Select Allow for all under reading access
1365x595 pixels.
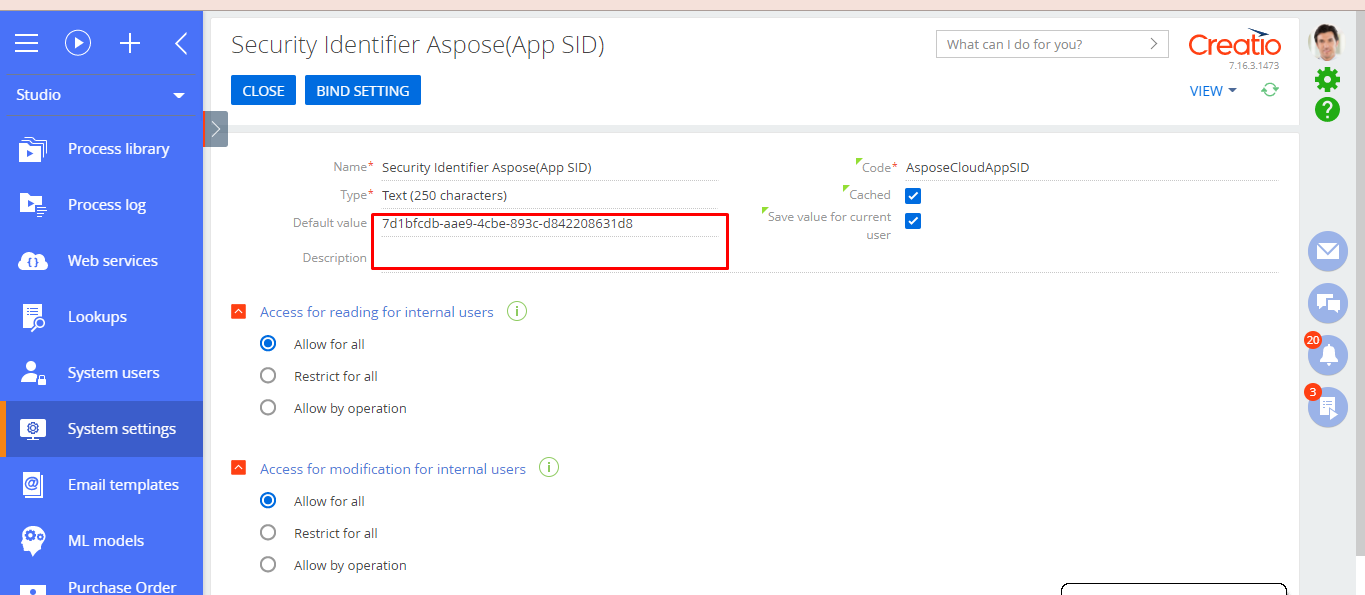(268, 344)
